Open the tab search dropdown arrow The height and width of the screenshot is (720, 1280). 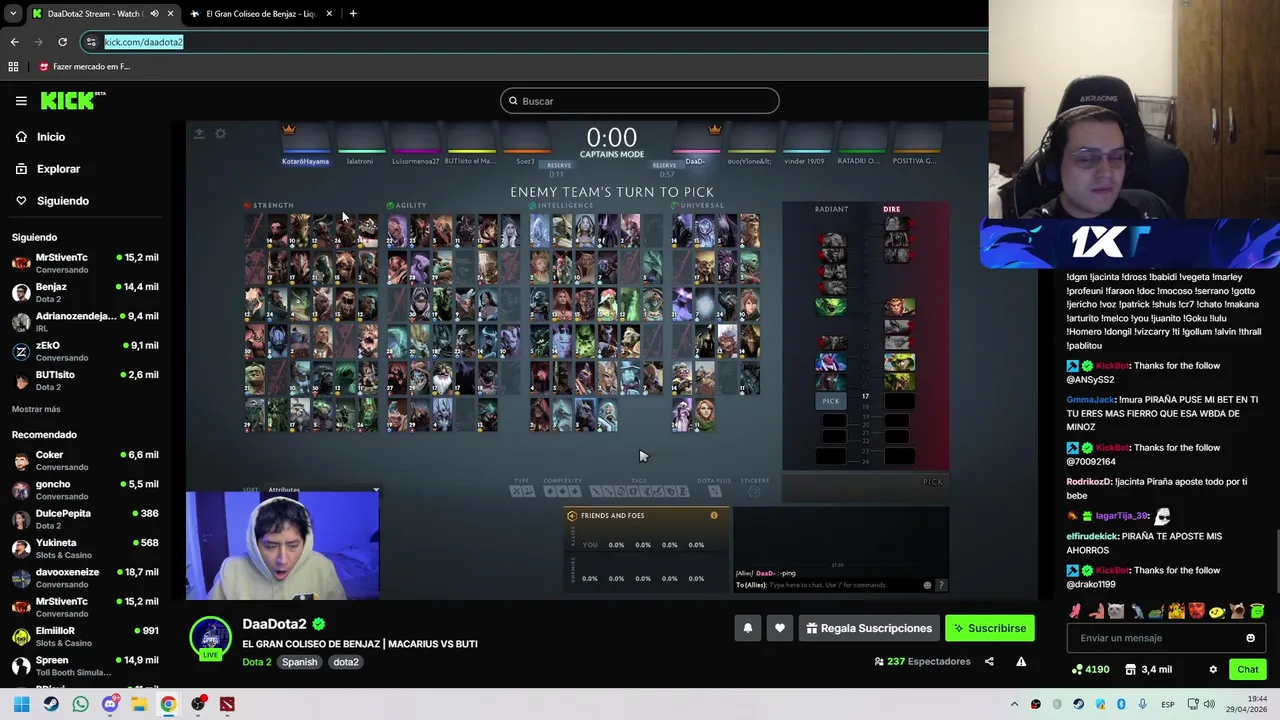tap(12, 14)
